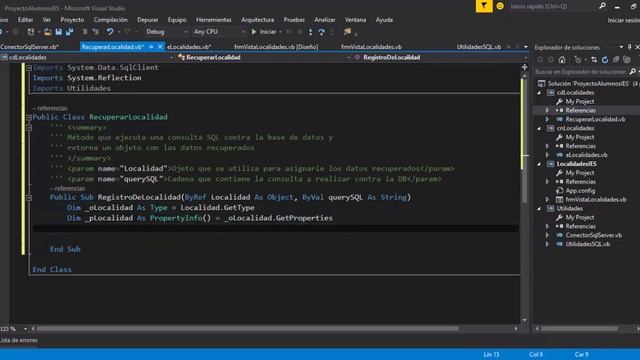
Task: Collapse the LocalidadesIES project node
Action: click(540, 164)
